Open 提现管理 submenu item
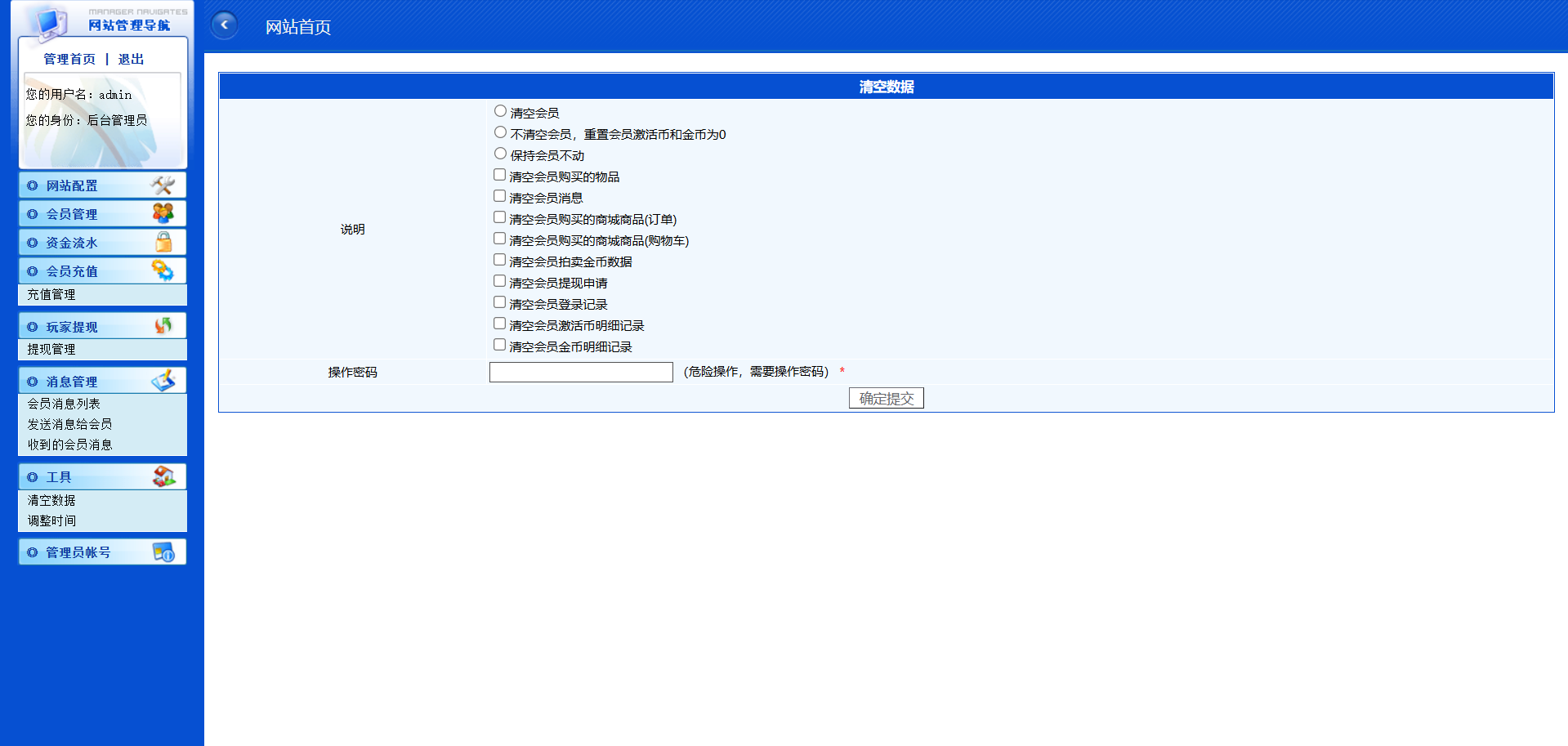This screenshot has width=1568, height=746. click(x=51, y=349)
